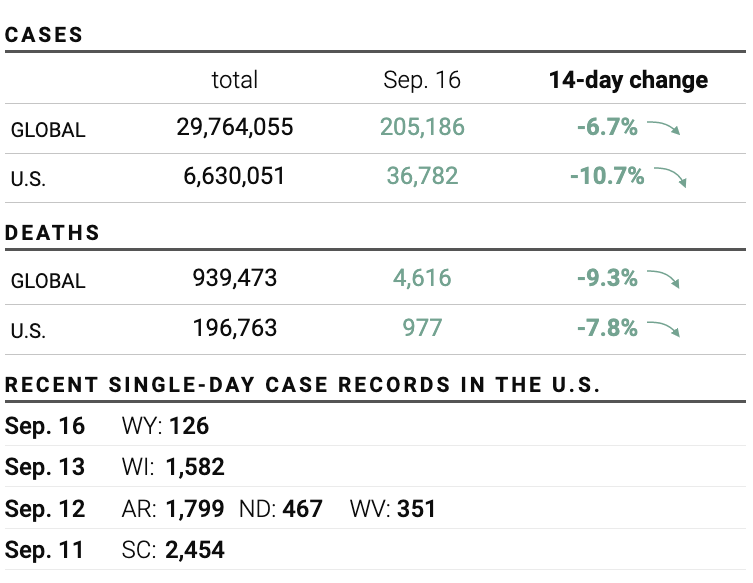This screenshot has width=753, height=583.
Task: Click the ND: 467 record entry
Action: pyautogui.click(x=281, y=509)
